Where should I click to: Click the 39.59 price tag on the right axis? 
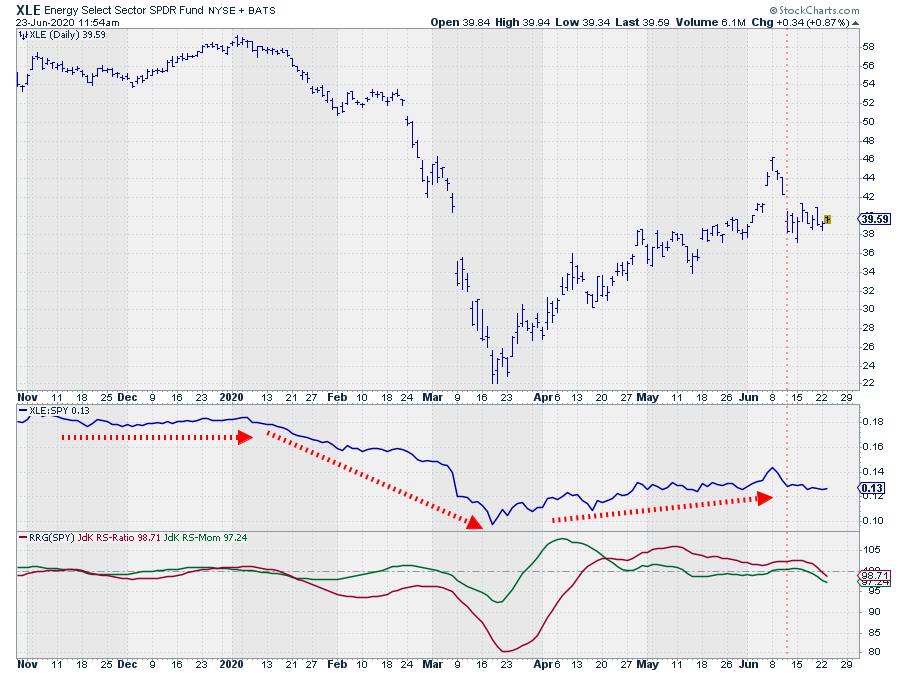[874, 219]
